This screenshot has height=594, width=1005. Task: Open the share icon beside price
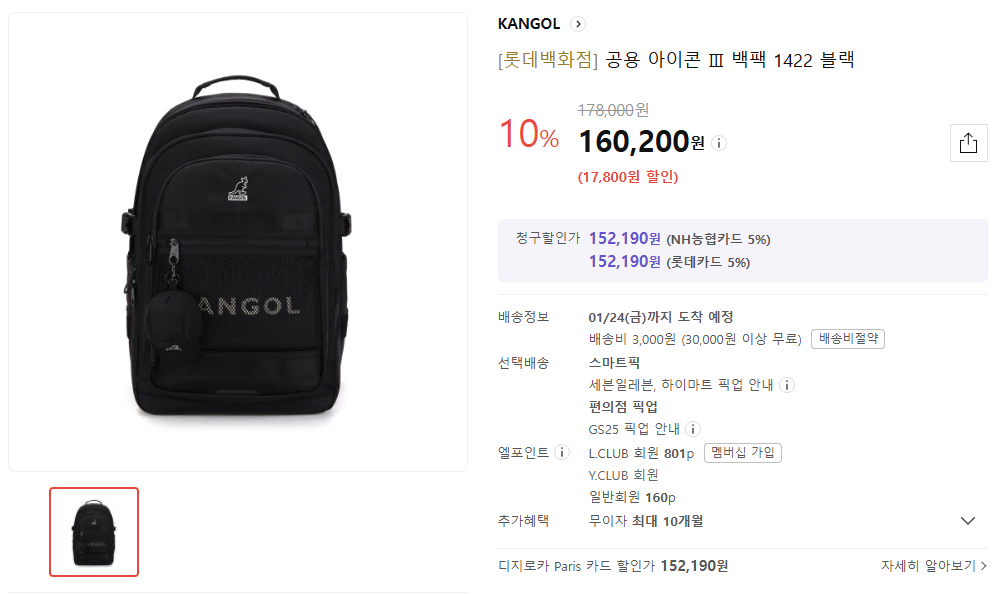point(968,143)
